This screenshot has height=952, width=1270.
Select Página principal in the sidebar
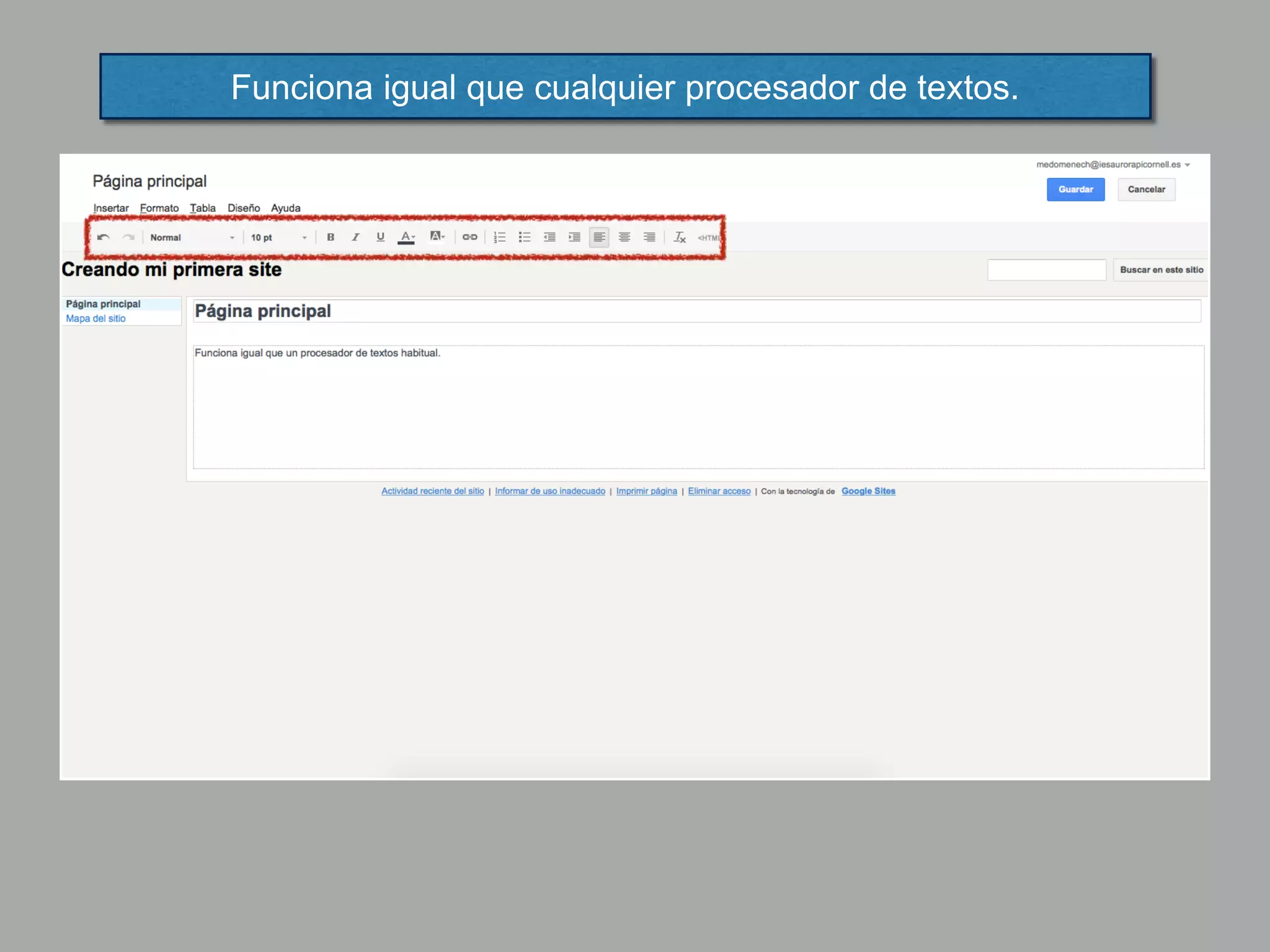click(104, 304)
